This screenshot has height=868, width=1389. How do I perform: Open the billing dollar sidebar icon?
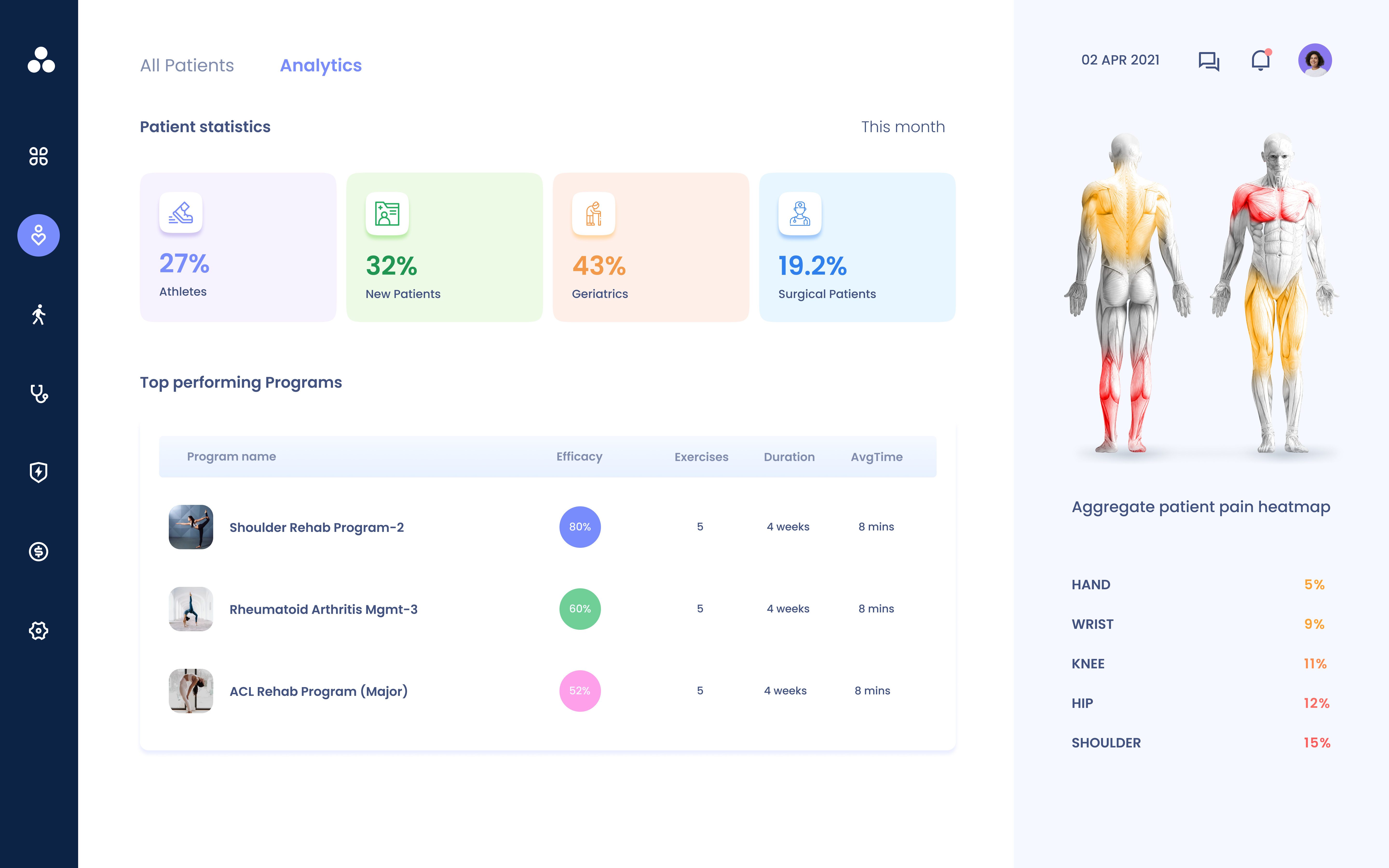[x=38, y=552]
